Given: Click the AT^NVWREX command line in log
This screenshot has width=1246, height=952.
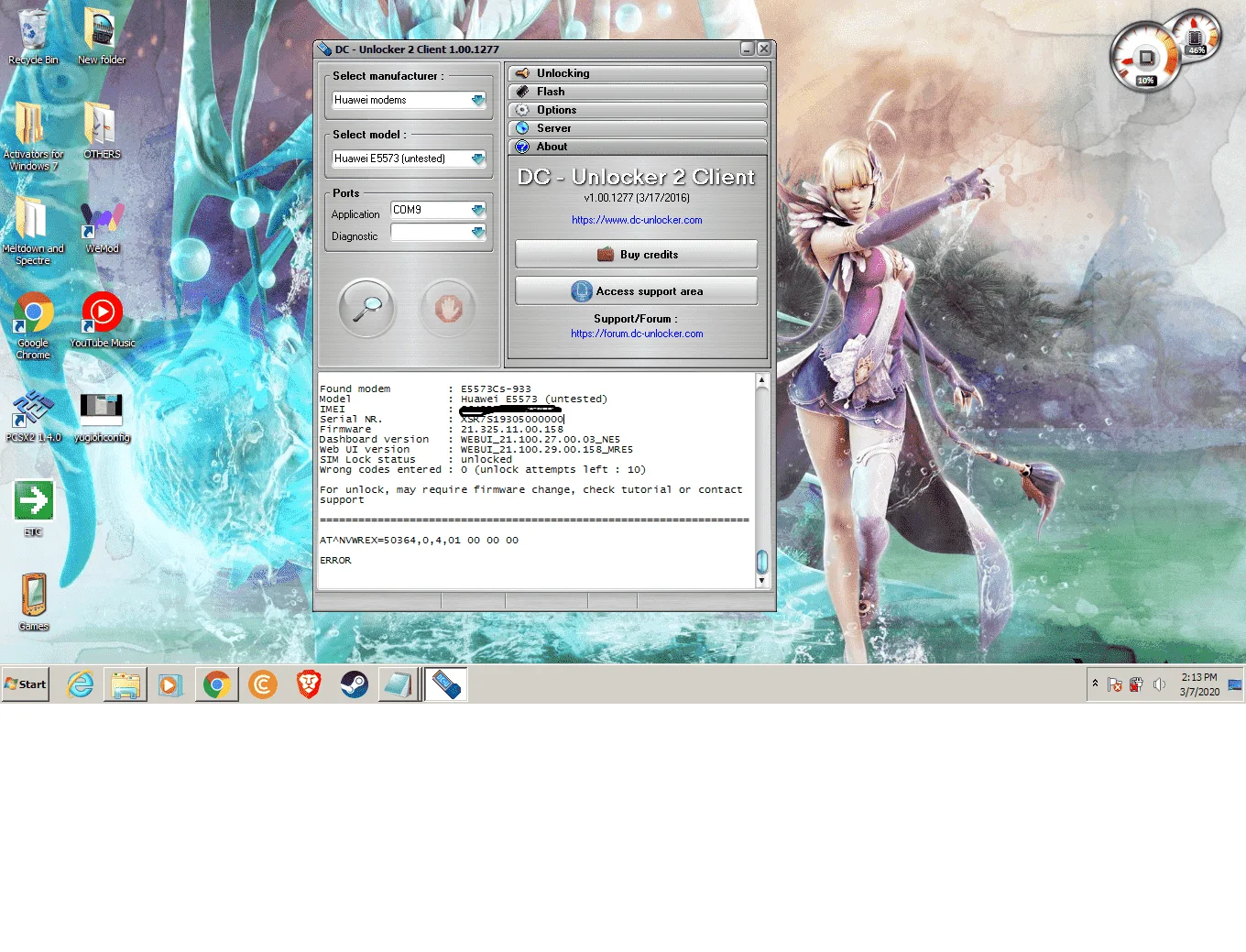Looking at the screenshot, I should (419, 541).
